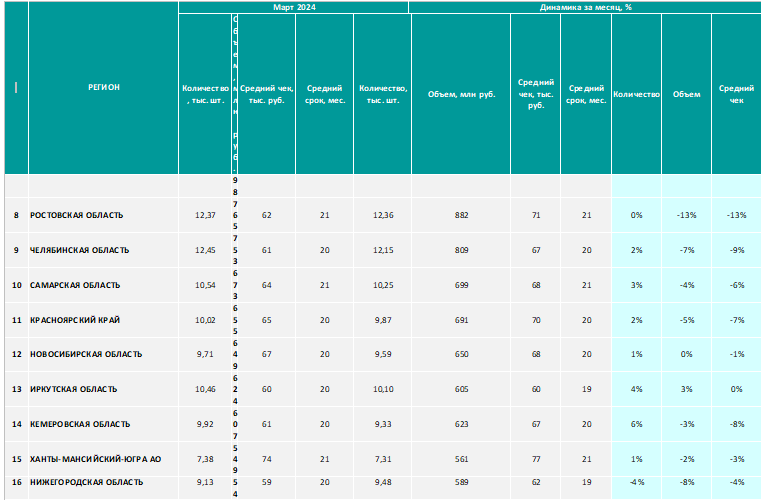Pick the quantity cell 9,59

click(x=383, y=354)
